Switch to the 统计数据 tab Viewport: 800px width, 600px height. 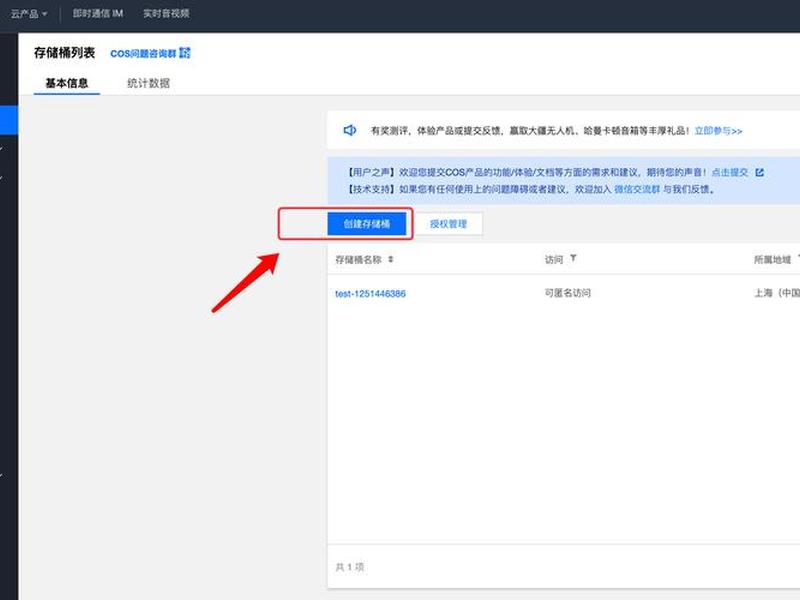pos(148,83)
